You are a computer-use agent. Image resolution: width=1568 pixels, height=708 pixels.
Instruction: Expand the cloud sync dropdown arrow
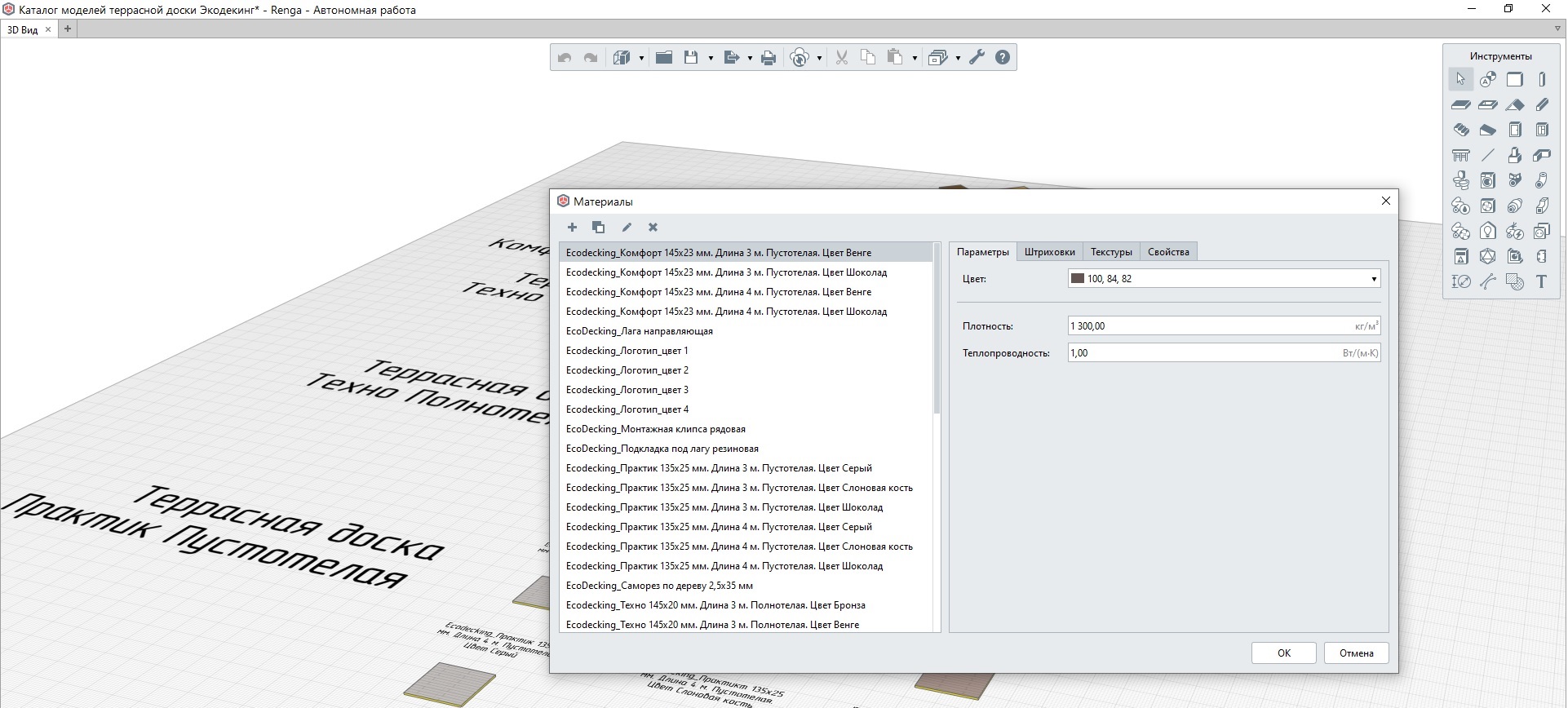[x=819, y=58]
